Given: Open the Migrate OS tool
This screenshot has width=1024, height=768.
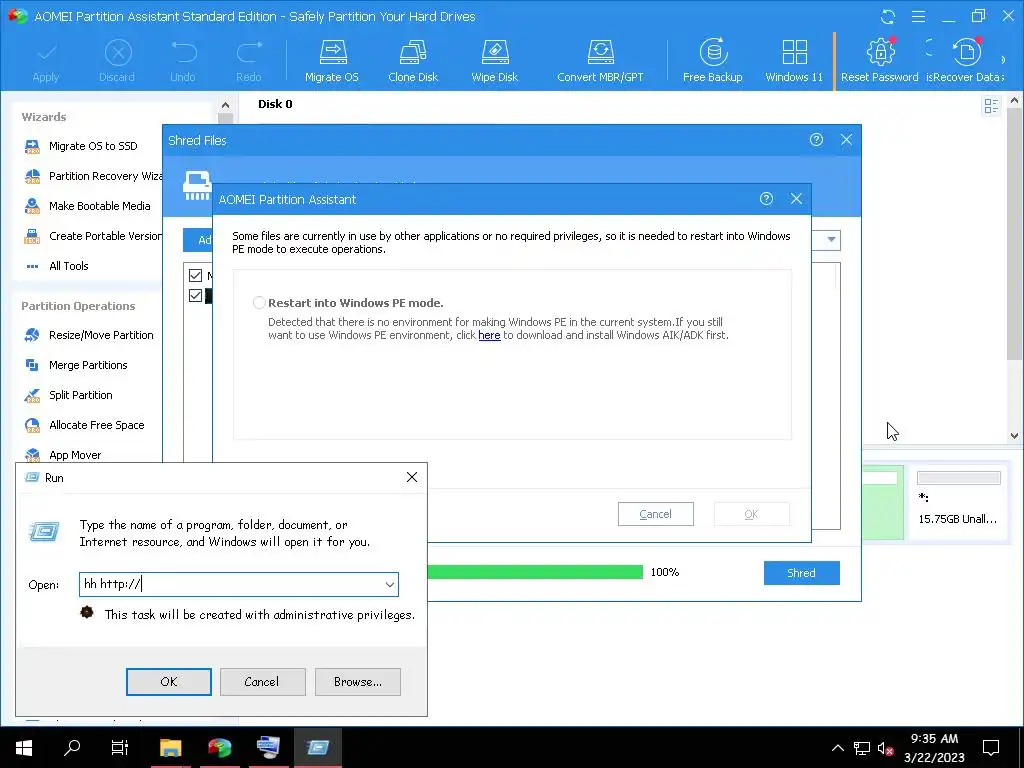Looking at the screenshot, I should [332, 61].
